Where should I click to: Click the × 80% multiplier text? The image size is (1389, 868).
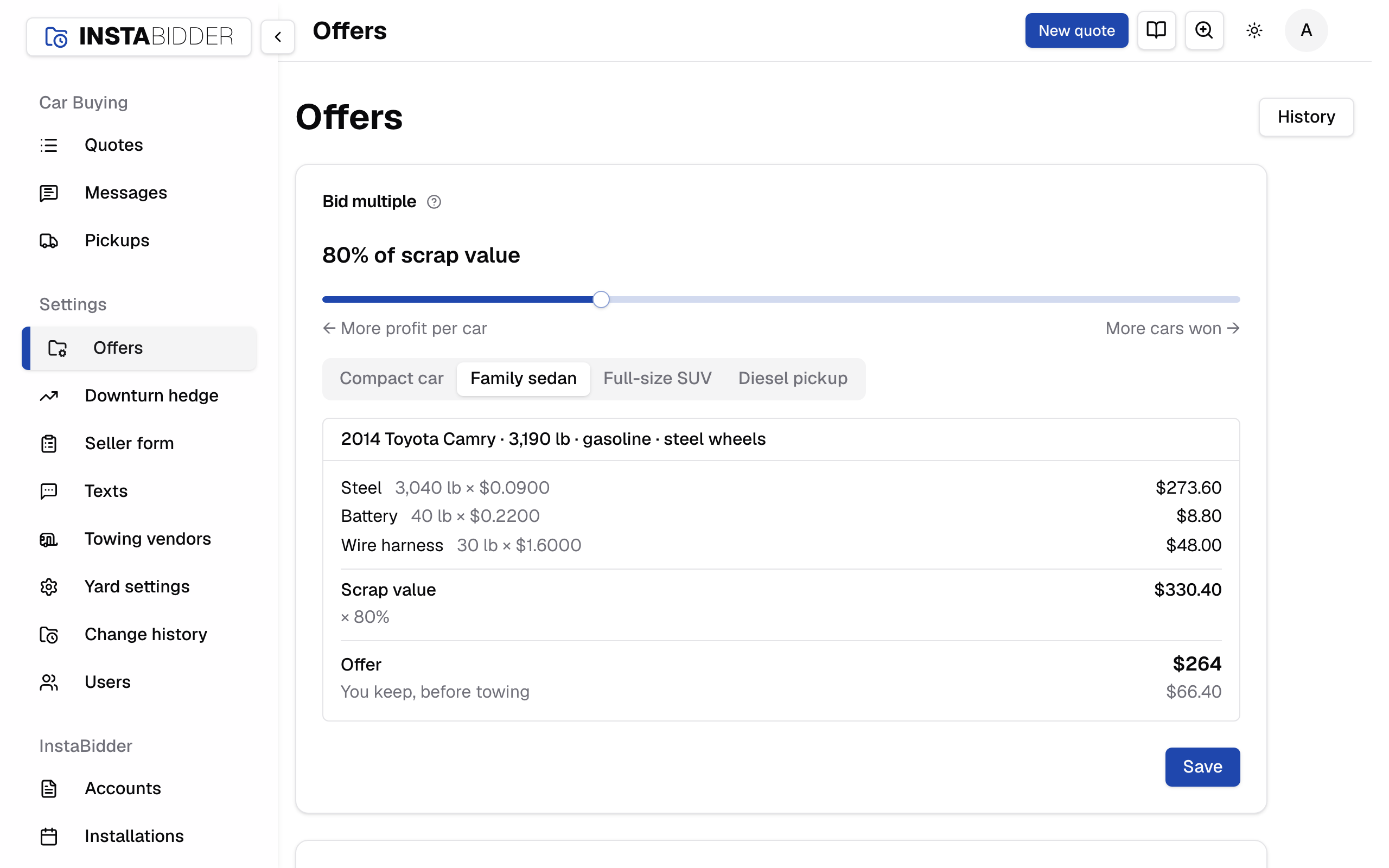(x=365, y=617)
